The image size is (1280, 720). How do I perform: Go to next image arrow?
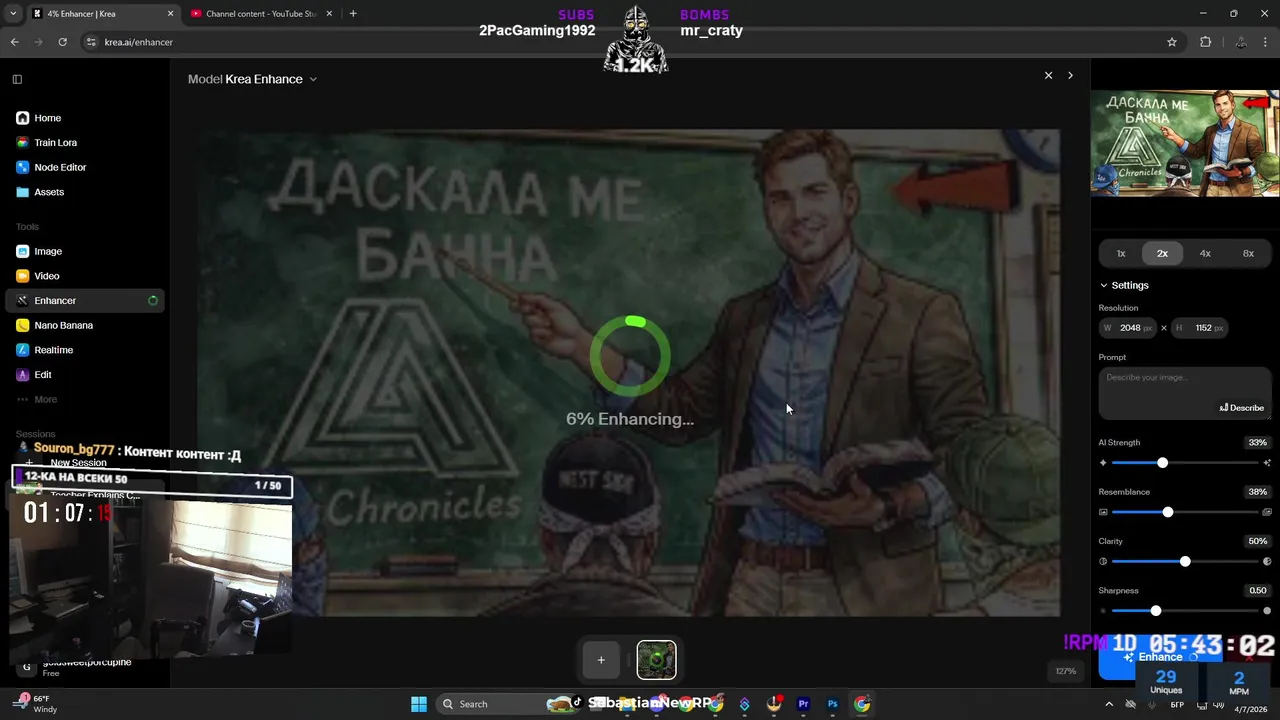(x=1070, y=76)
